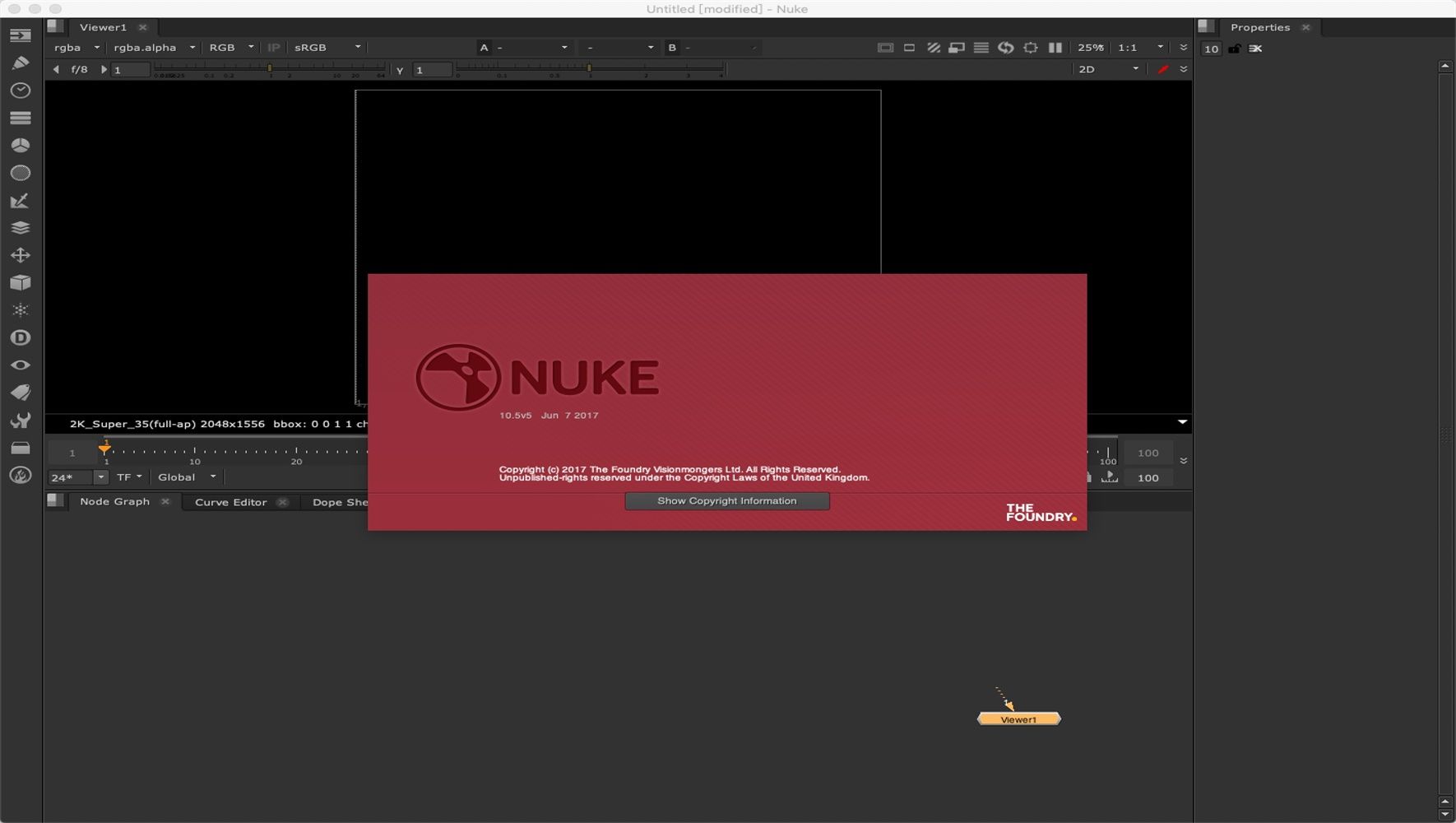This screenshot has width=1456, height=823.
Task: Pause viewer updating with pause icon
Action: pyautogui.click(x=1055, y=48)
